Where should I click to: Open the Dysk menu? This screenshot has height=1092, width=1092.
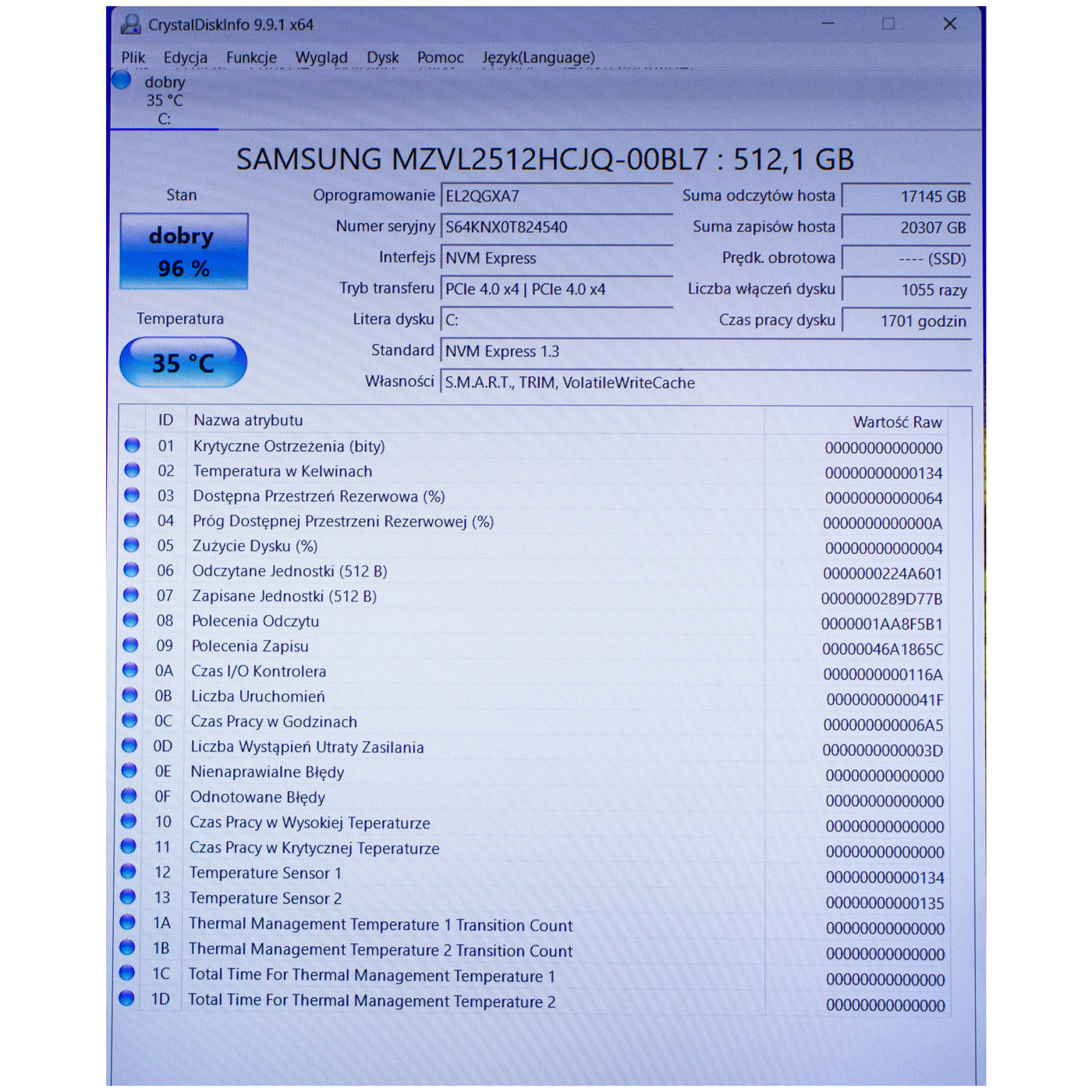(x=383, y=58)
